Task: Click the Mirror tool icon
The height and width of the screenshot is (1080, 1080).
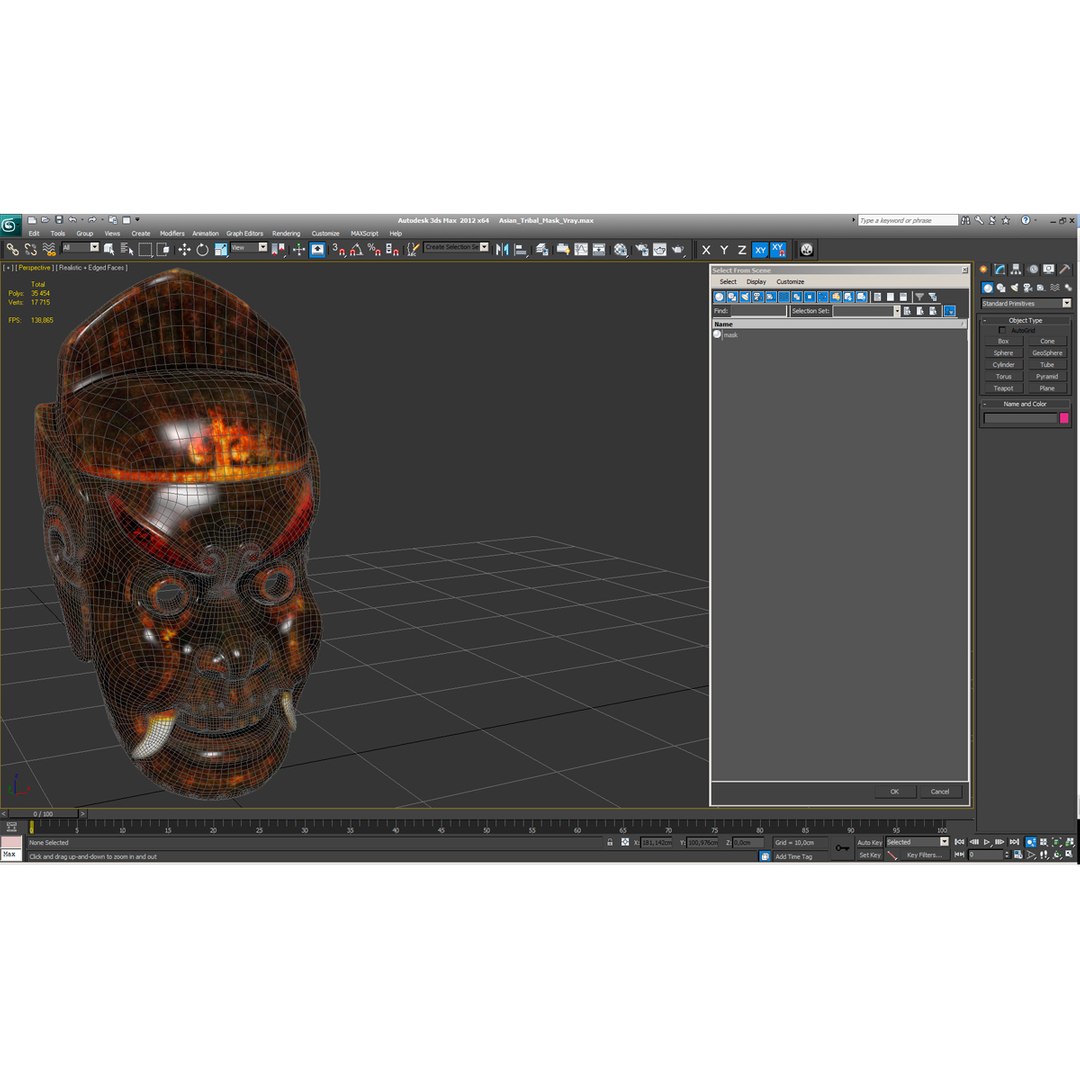Action: pos(502,249)
